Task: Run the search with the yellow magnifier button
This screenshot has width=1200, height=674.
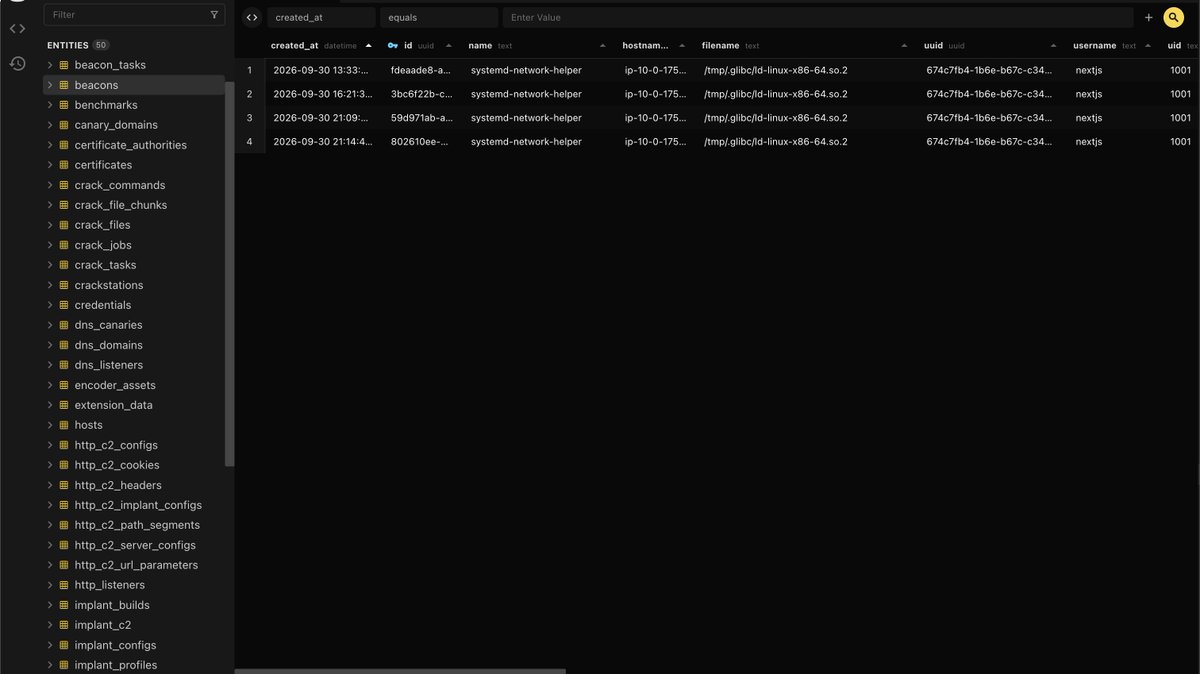Action: (x=1173, y=17)
